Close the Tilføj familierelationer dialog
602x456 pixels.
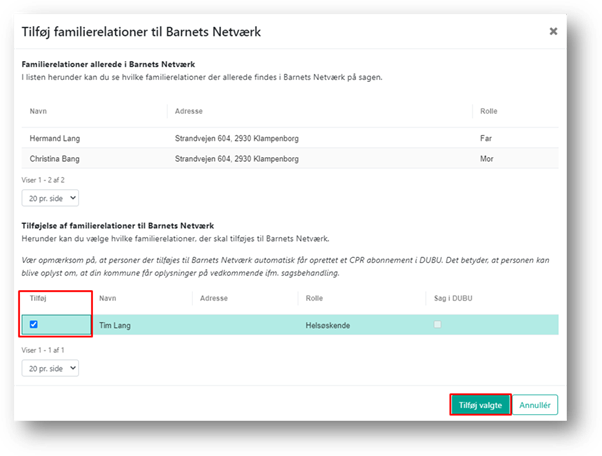pos(553,31)
